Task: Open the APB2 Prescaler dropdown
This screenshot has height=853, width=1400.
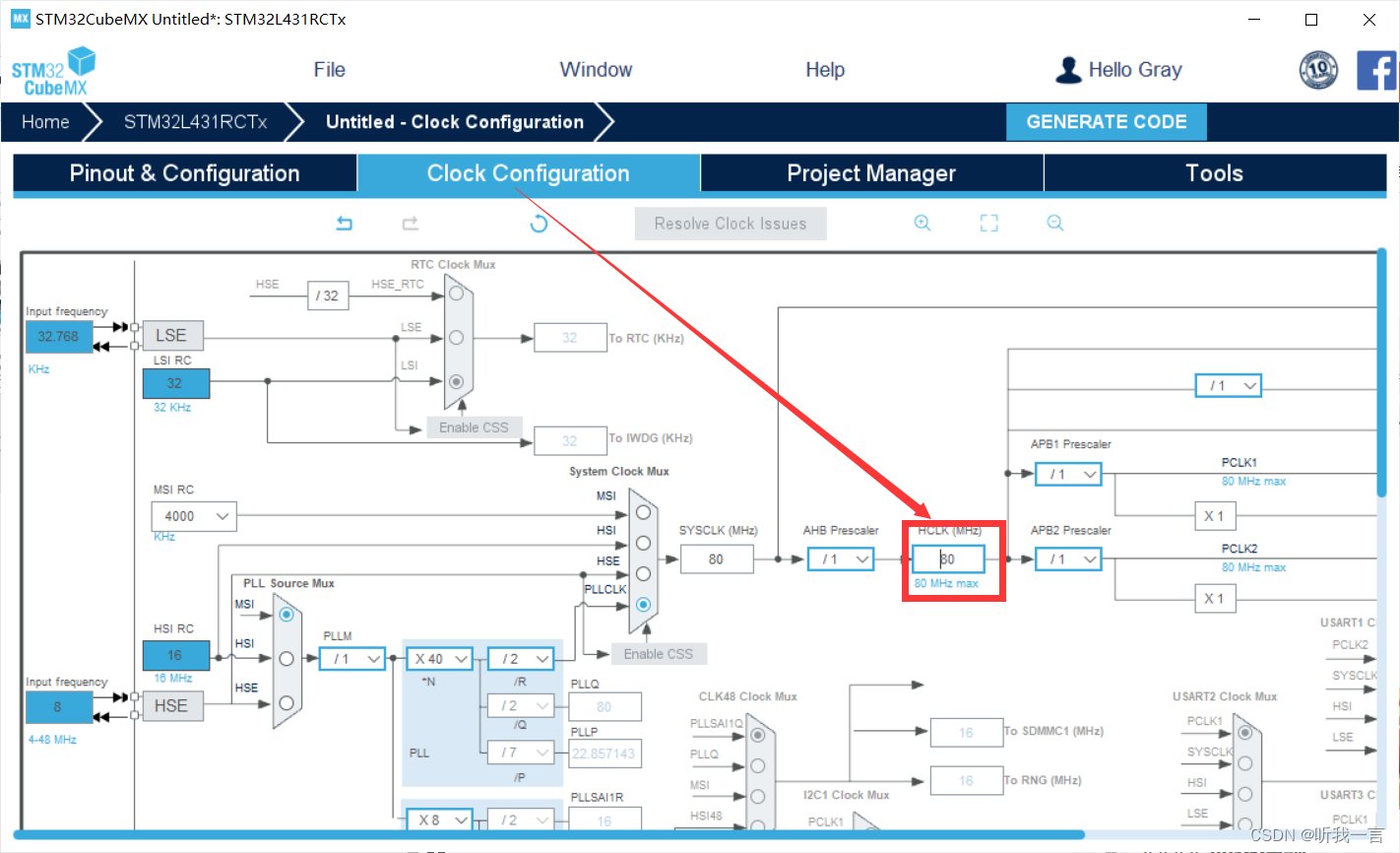Action: point(1068,559)
